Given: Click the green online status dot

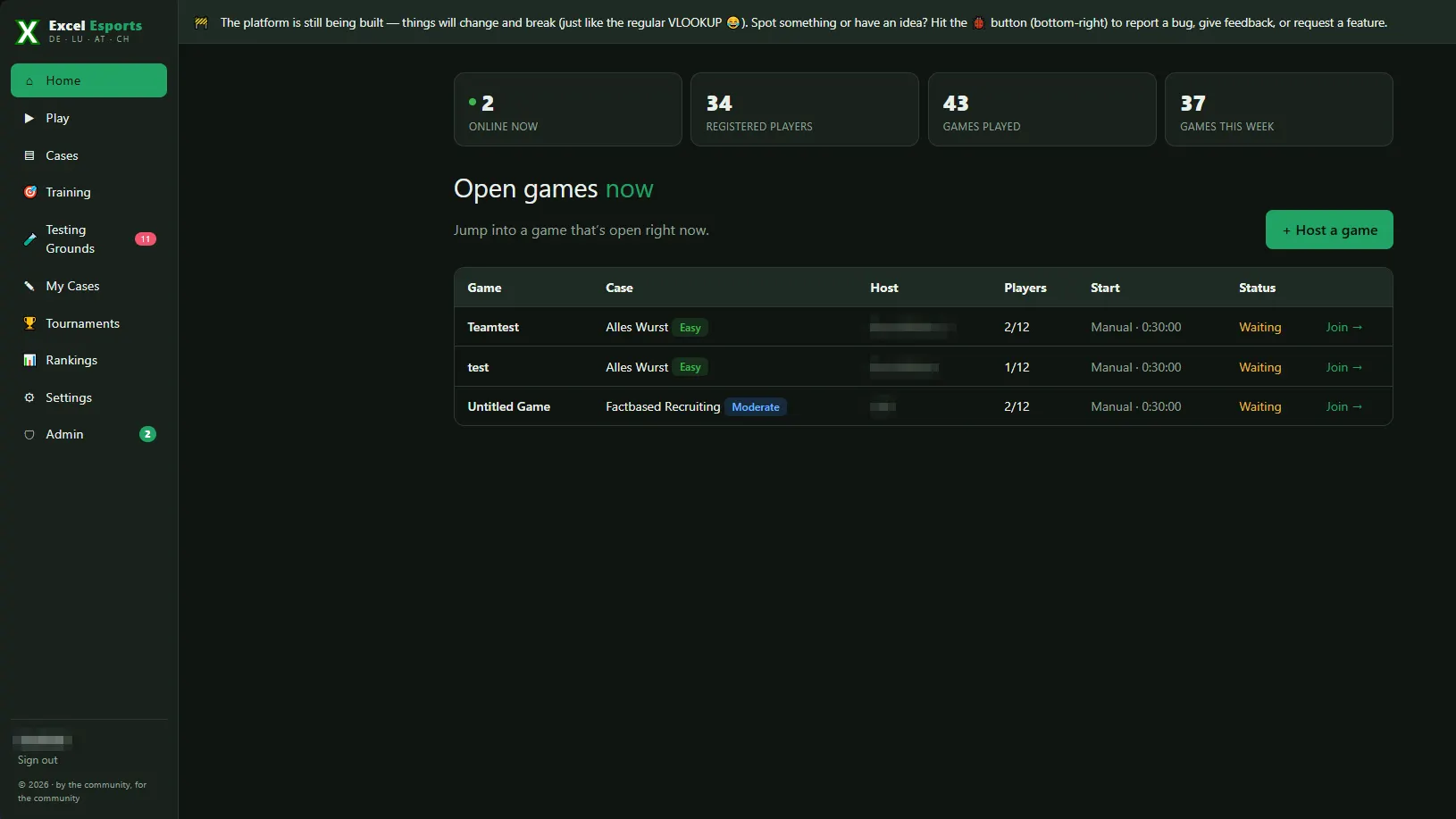Looking at the screenshot, I should point(473,102).
